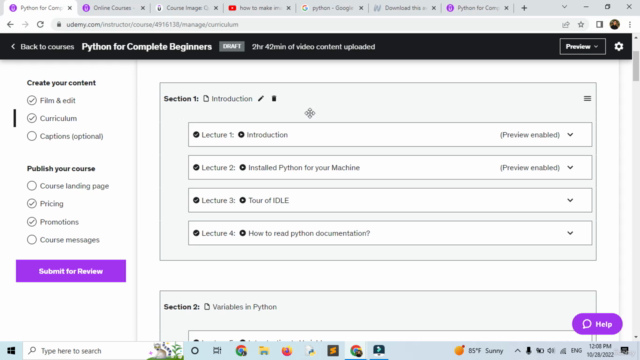
Task: Open Chrome three-dot menu
Action: (630, 24)
